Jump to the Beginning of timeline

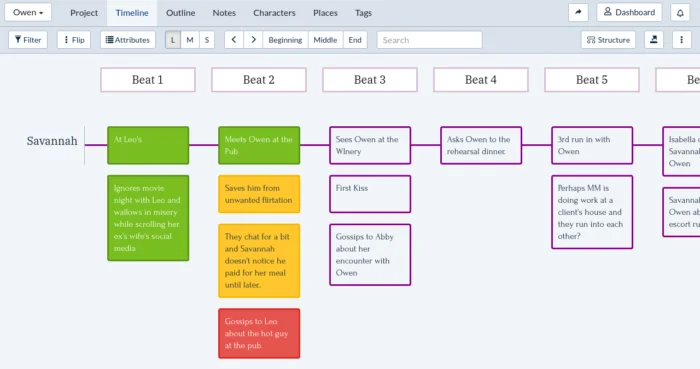point(285,40)
